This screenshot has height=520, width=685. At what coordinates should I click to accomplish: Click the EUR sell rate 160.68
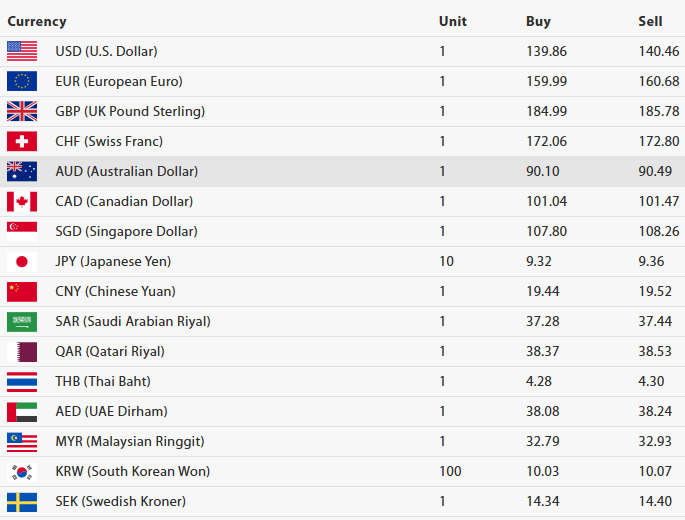click(659, 81)
